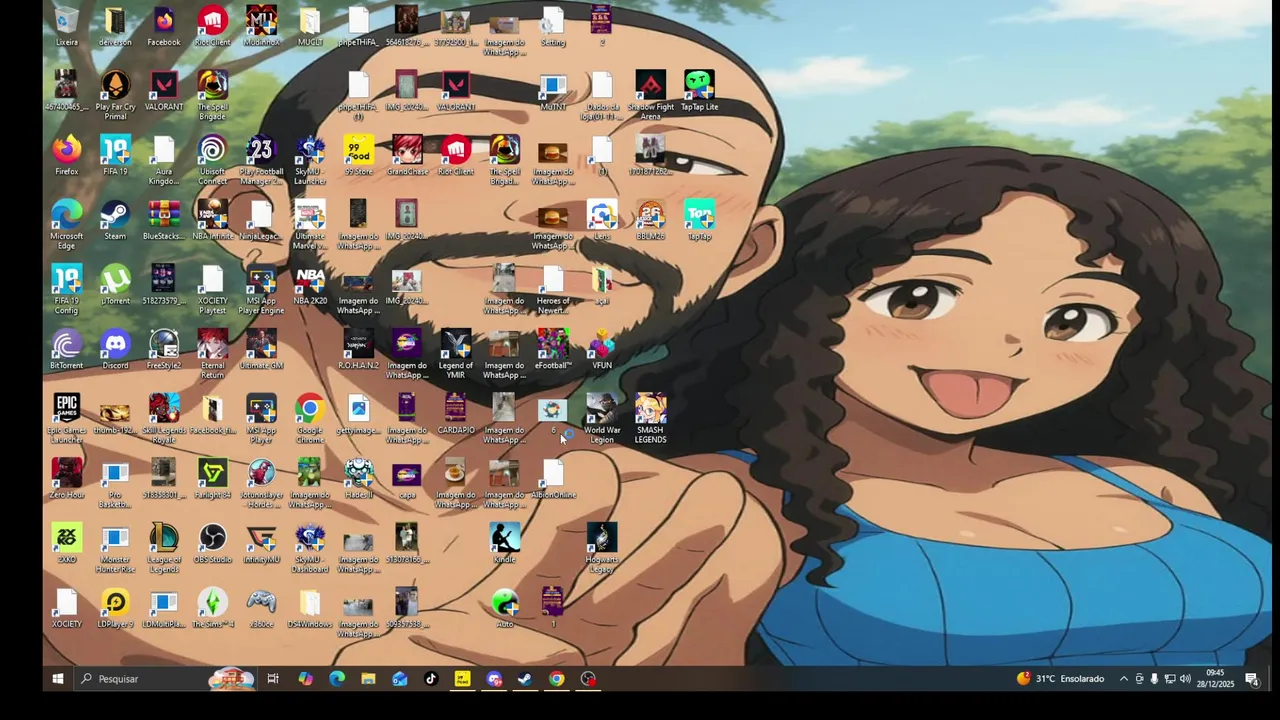Image resolution: width=1280 pixels, height=720 pixels.
Task: Select the 2XKO game icon
Action: tap(66, 545)
